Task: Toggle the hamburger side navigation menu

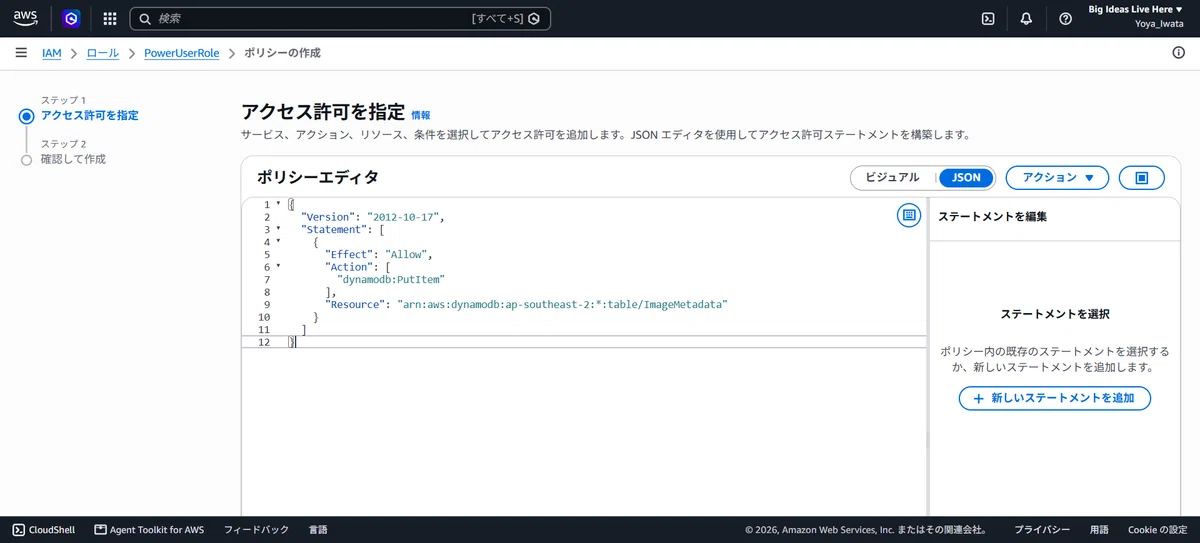Action: click(x=21, y=53)
